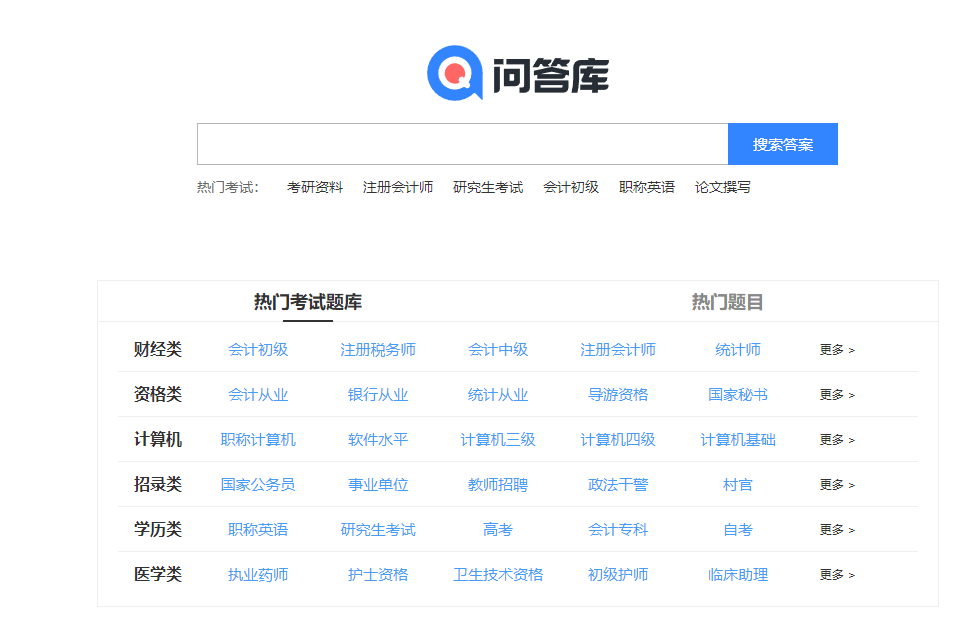
Task: Open the 会计中级 link
Action: 498,349
